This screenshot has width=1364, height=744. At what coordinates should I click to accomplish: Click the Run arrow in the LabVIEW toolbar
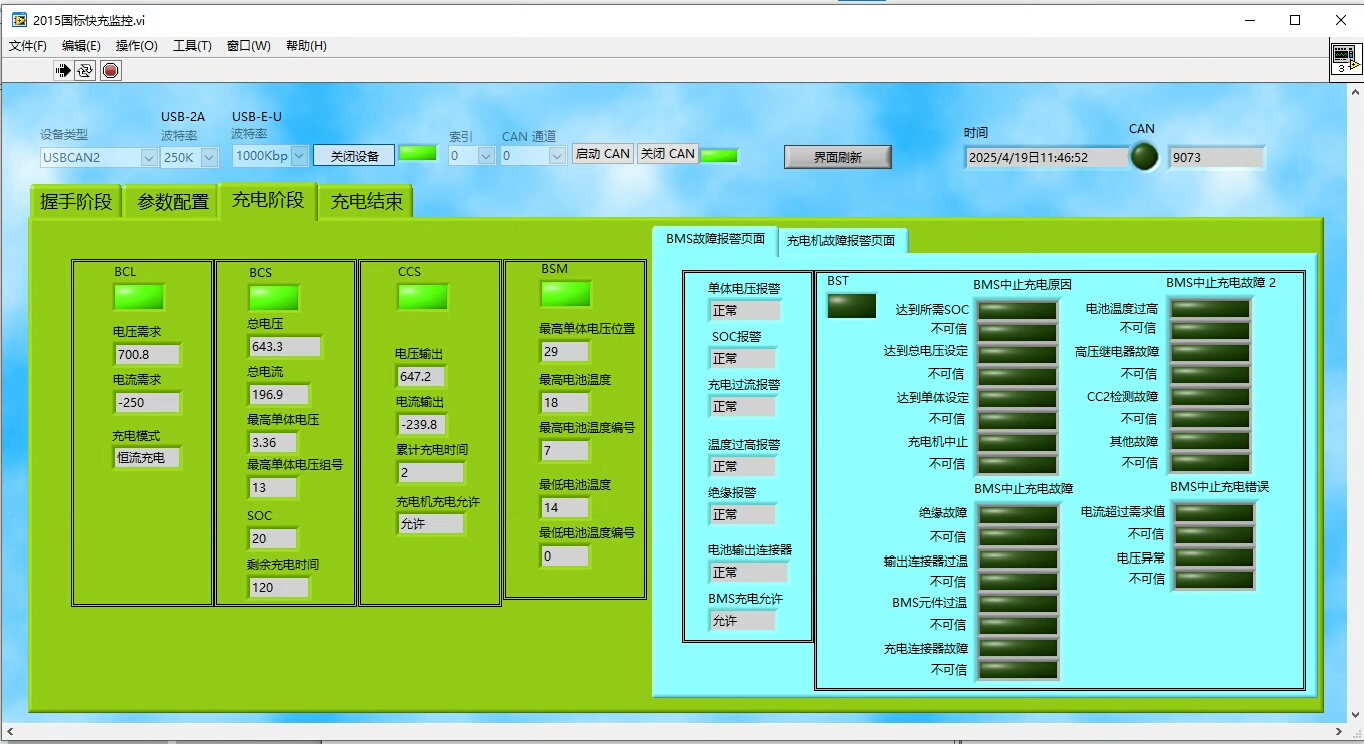point(63,70)
